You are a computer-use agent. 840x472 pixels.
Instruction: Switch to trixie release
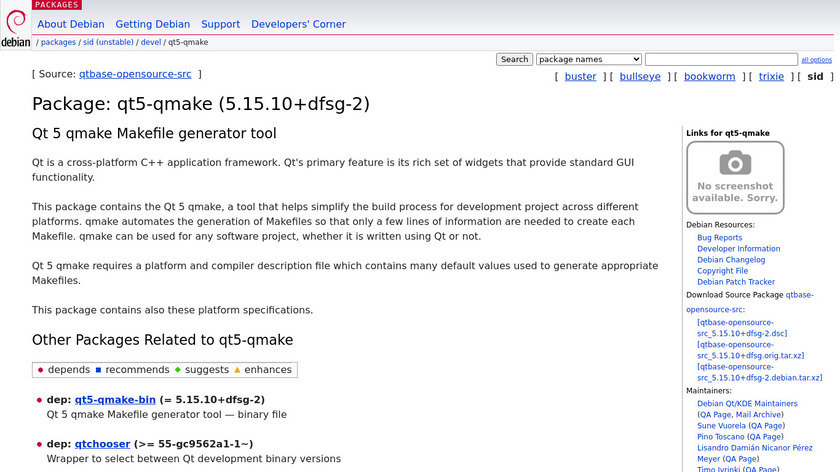[771, 77]
